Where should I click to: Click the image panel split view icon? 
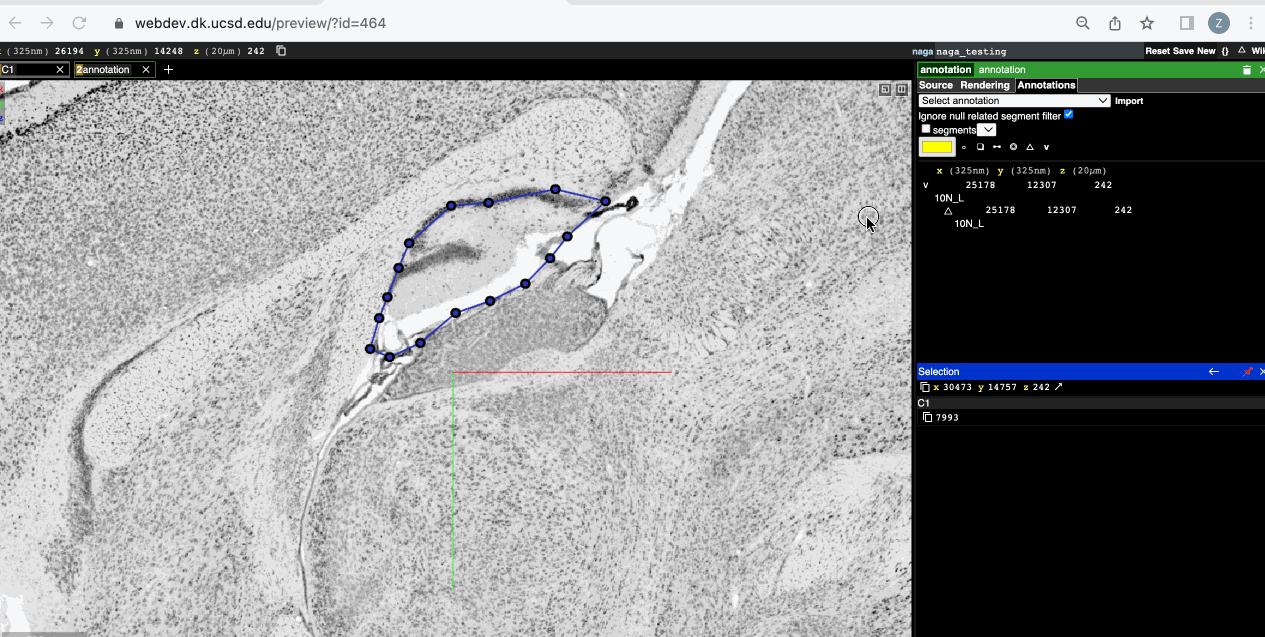[x=901, y=89]
